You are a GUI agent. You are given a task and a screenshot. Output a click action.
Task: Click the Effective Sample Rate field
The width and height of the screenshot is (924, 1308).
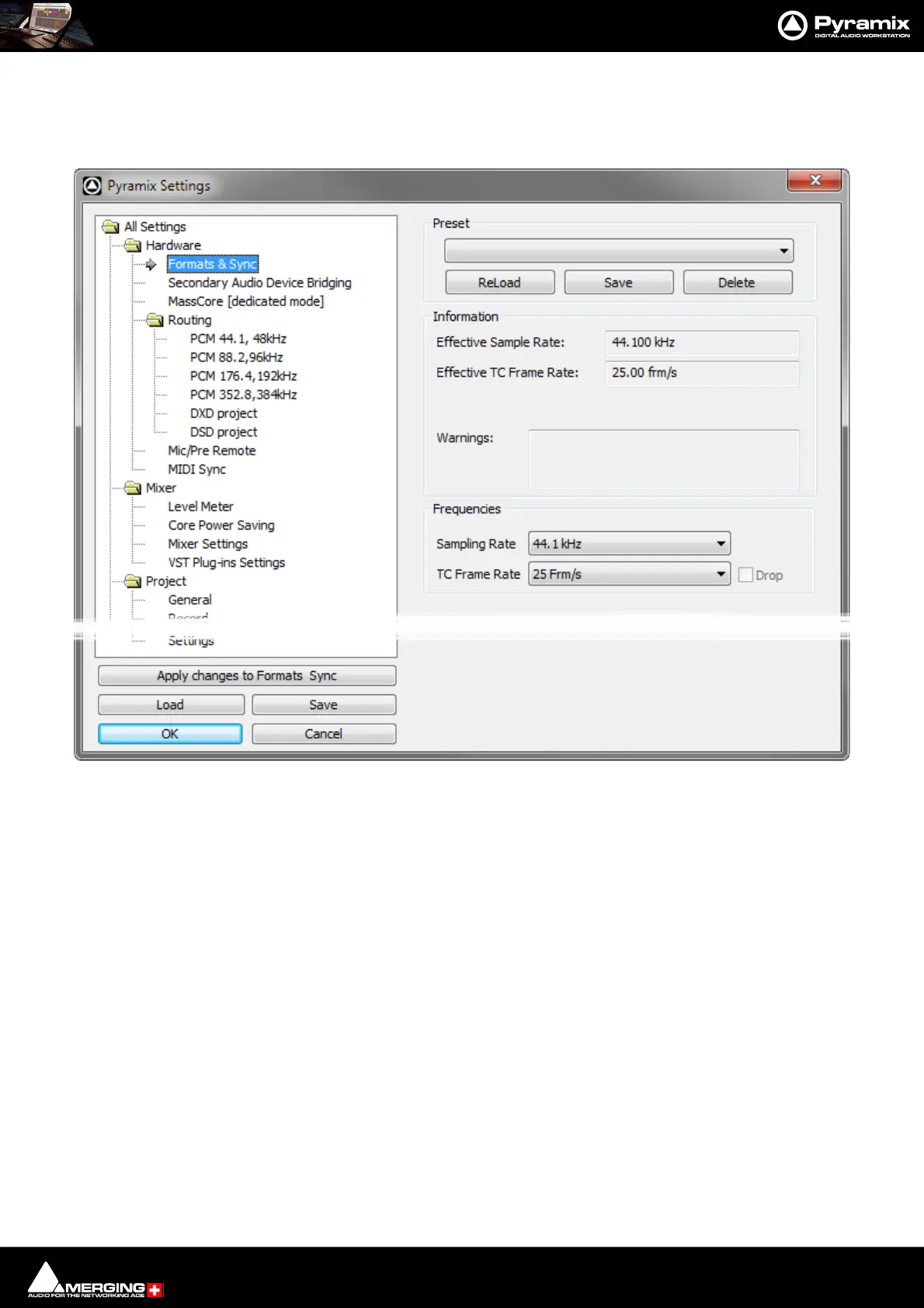[x=702, y=343]
